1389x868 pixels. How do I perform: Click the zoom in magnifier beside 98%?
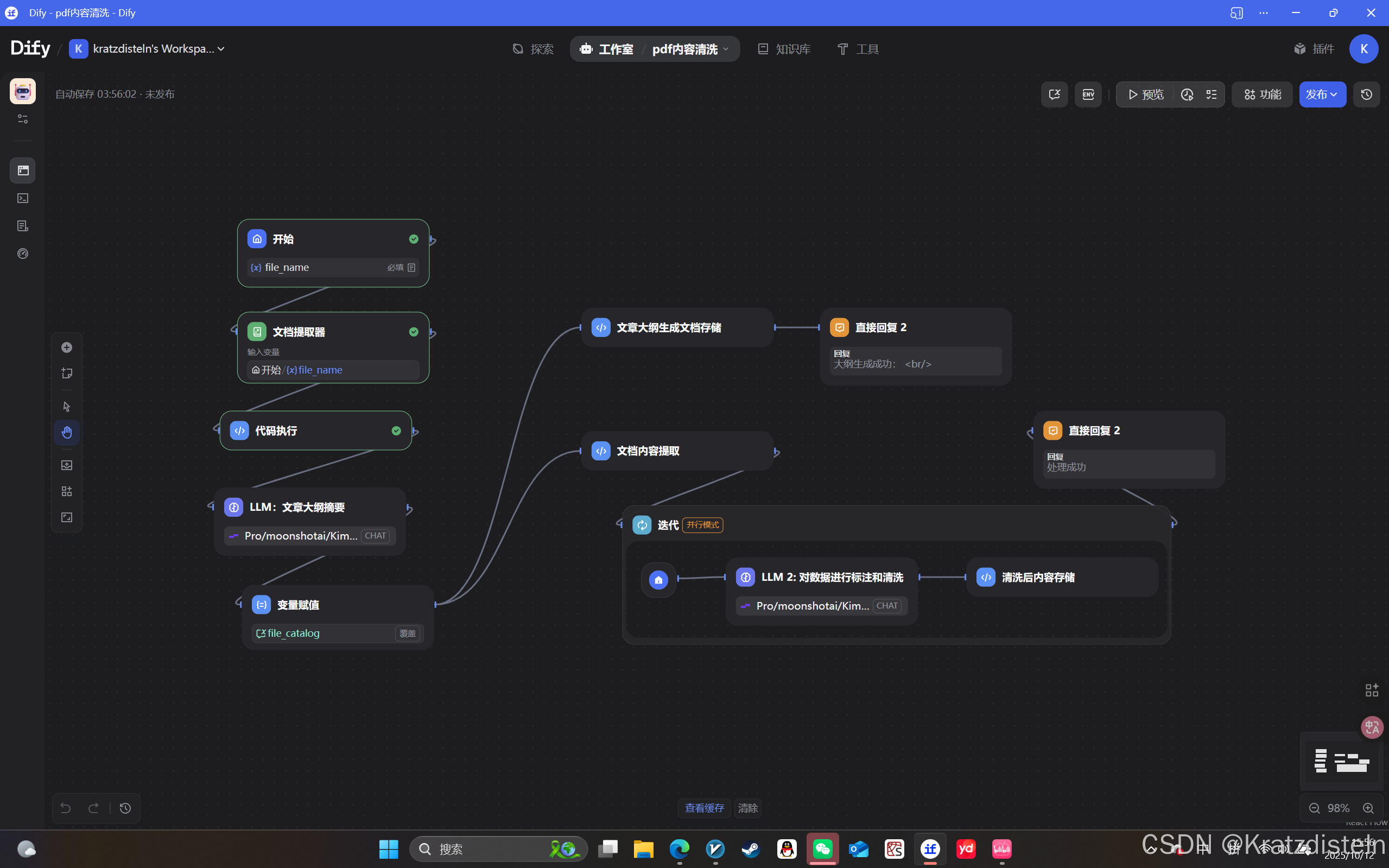pos(1368,808)
